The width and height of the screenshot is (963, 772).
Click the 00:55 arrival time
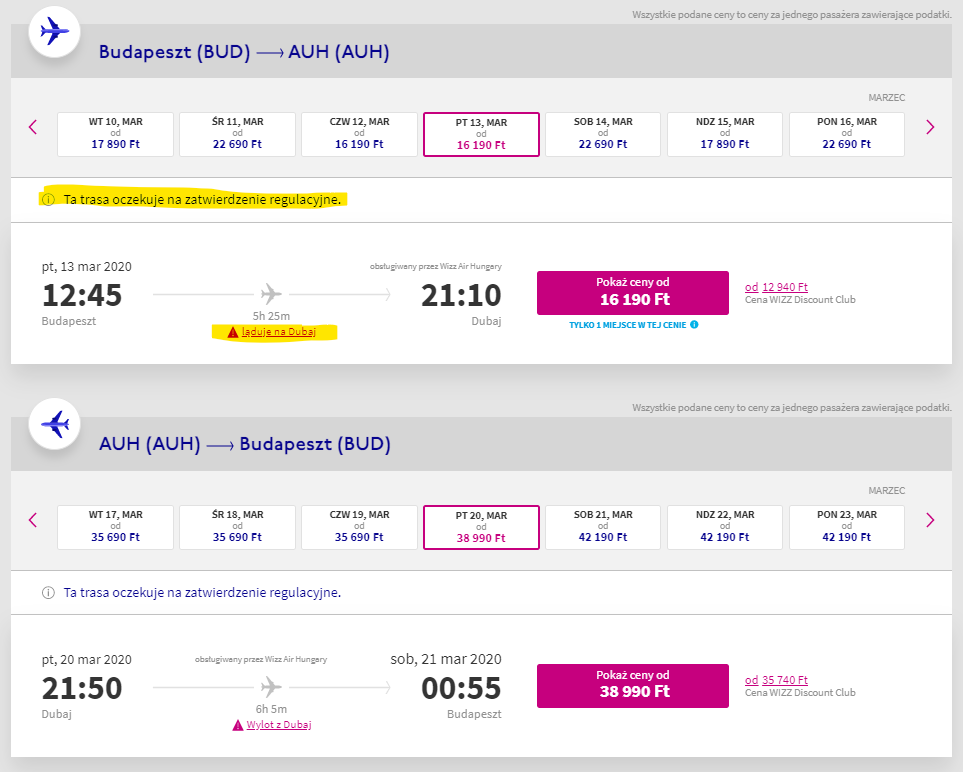[x=461, y=688]
